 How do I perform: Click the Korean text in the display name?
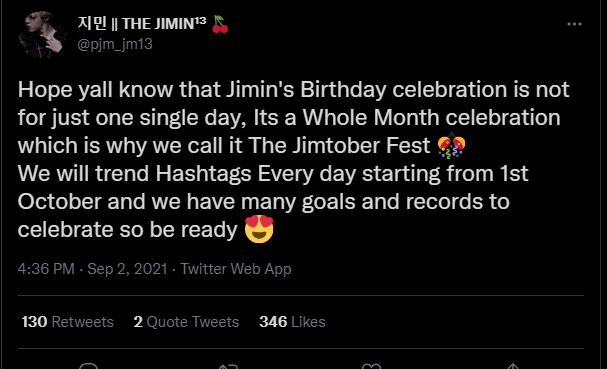click(92, 23)
